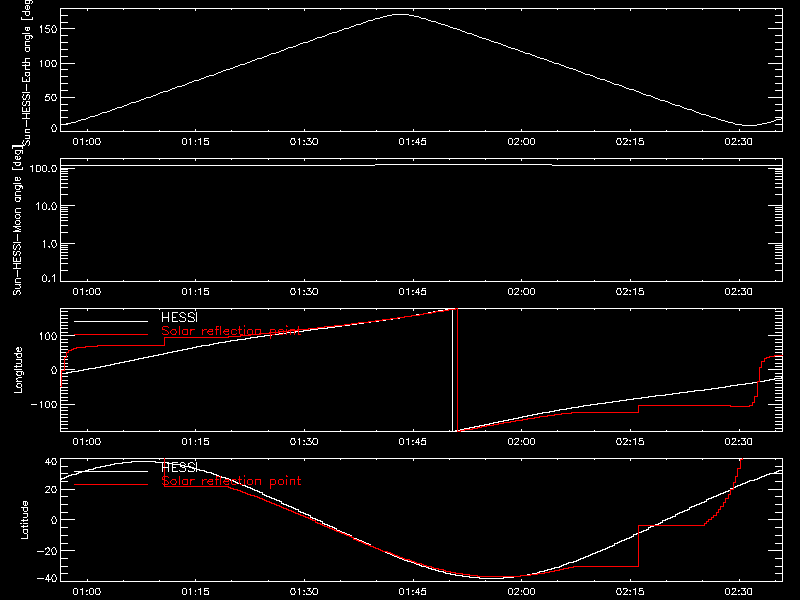Click 01:00 under the Latitude plot

pos(87,592)
